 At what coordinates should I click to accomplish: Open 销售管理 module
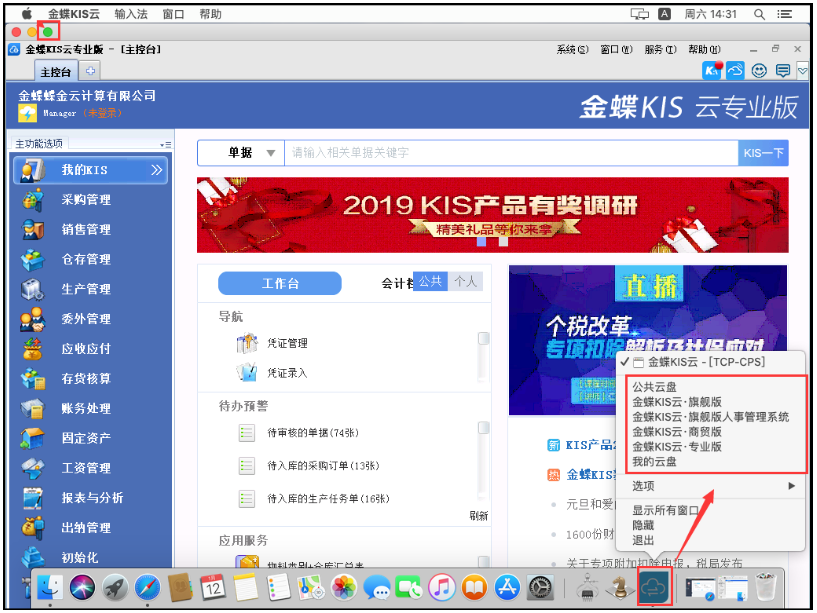[x=86, y=229]
